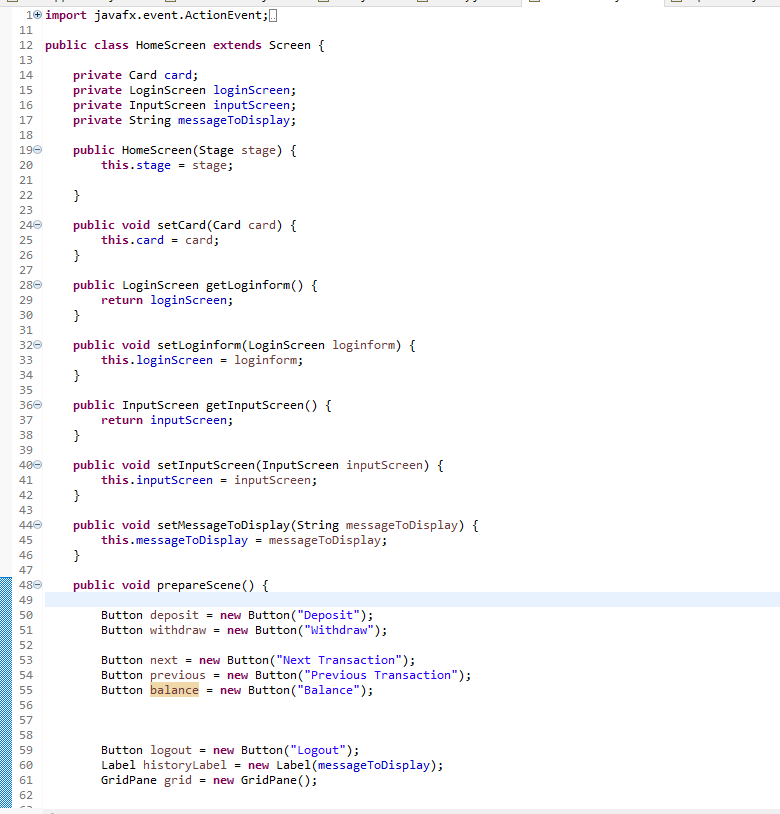Image resolution: width=780 pixels, height=814 pixels.
Task: Click the "Next Transaction" string literal
Action: tap(339, 660)
